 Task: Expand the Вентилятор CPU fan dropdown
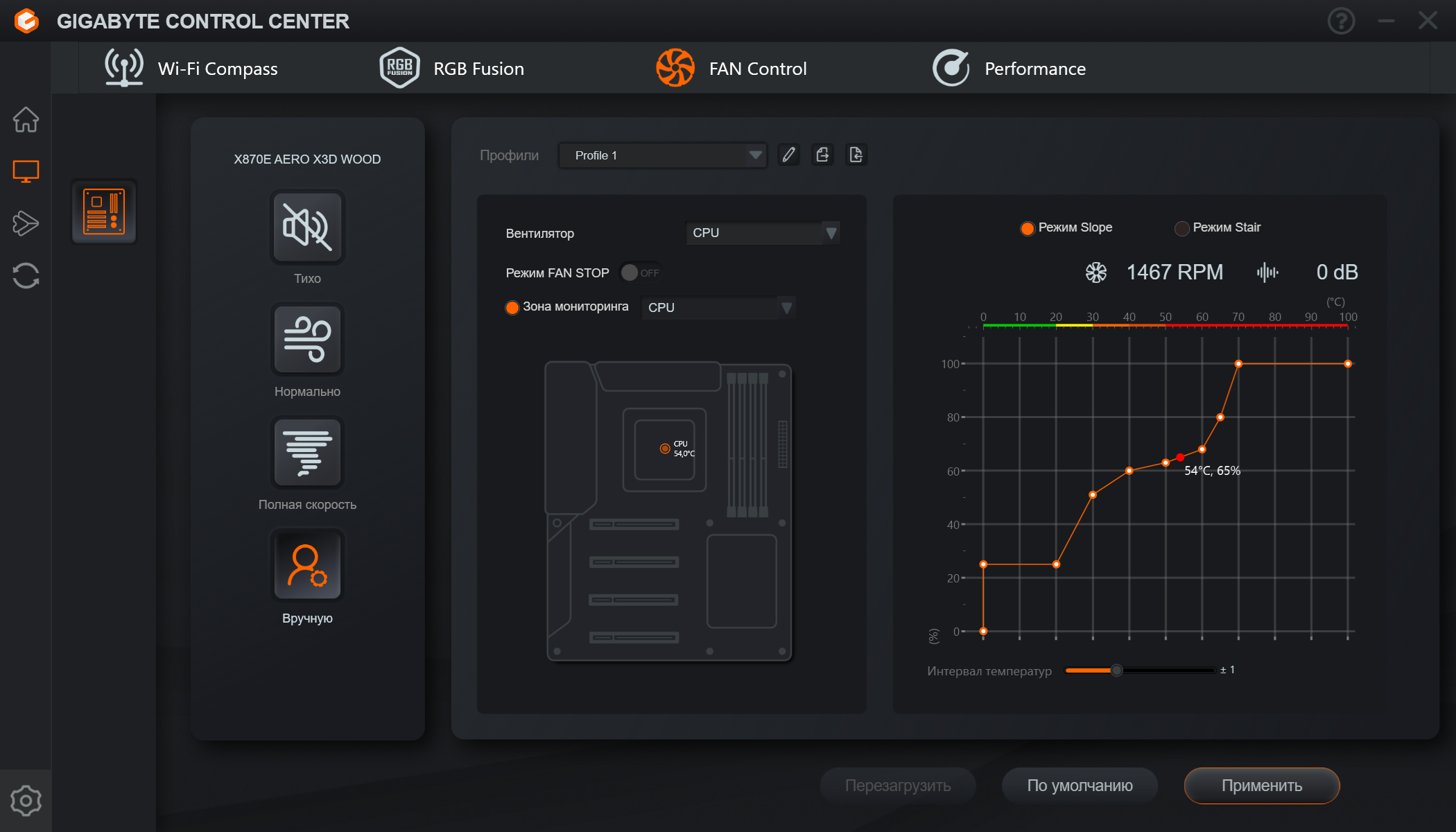point(762,233)
